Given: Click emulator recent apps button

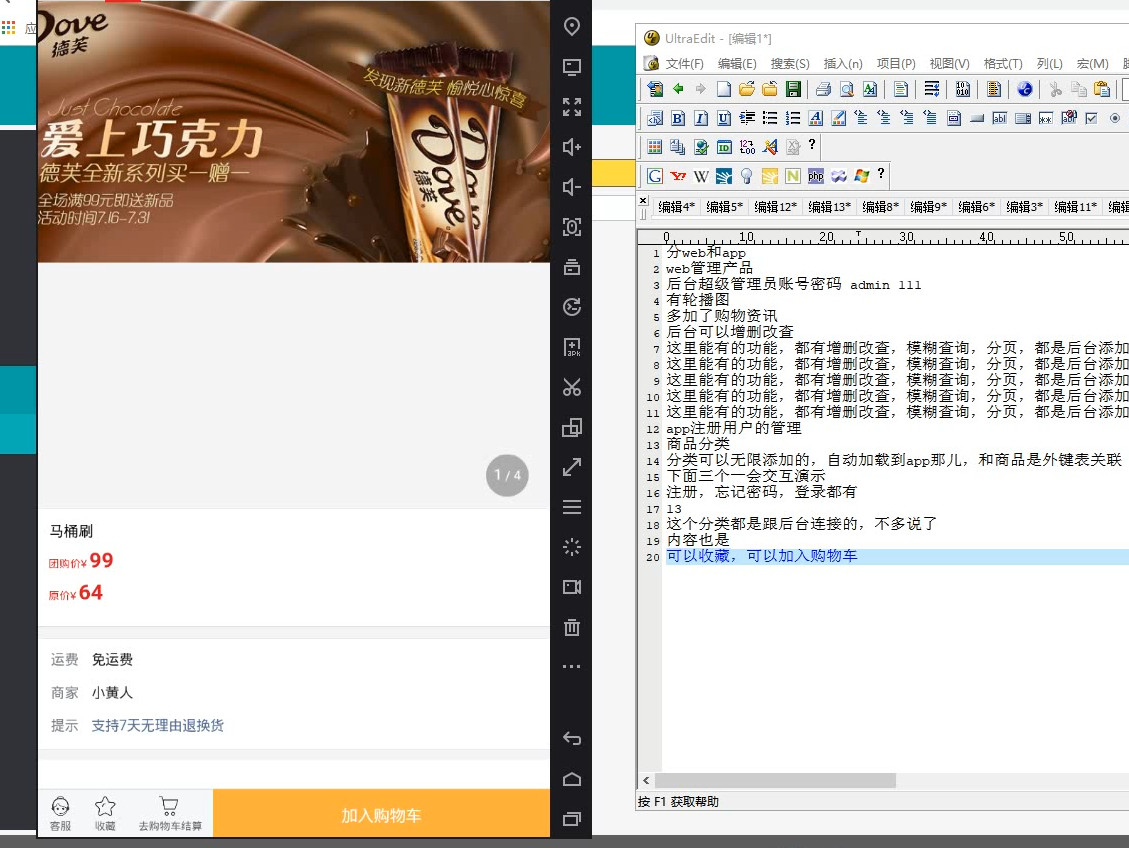Looking at the screenshot, I should 572,818.
